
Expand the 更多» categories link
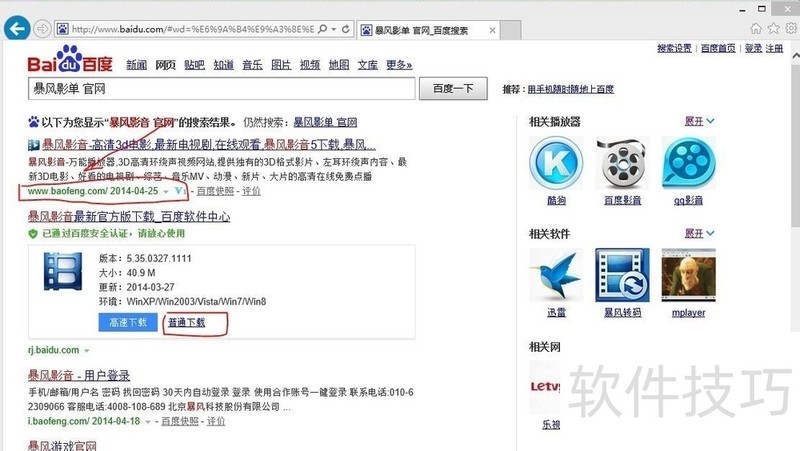(x=399, y=65)
